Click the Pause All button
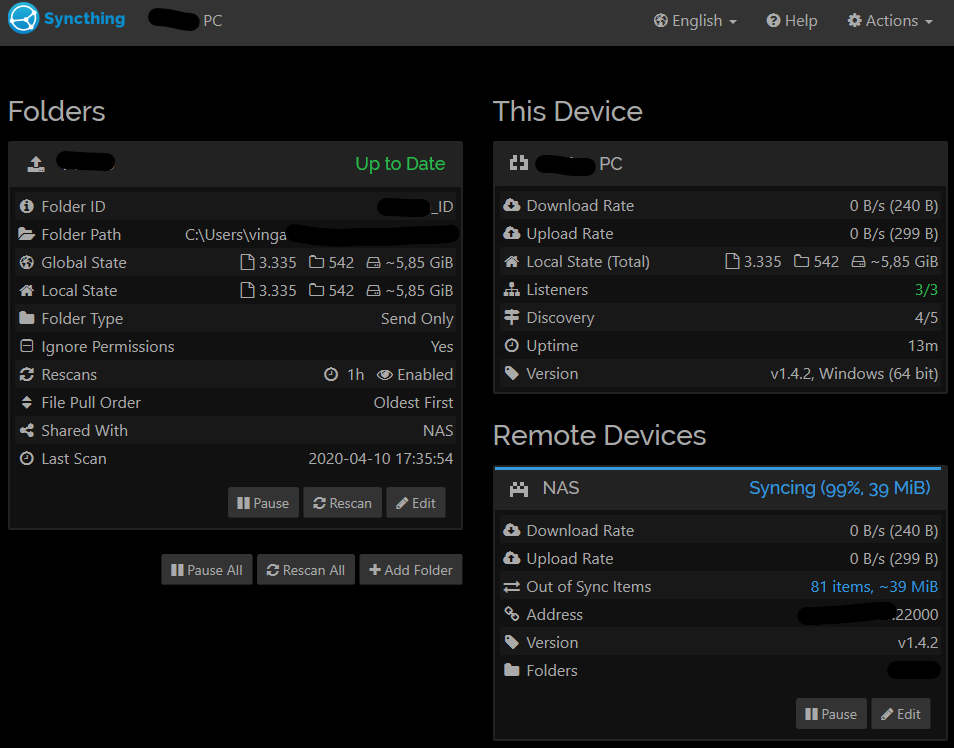The width and height of the screenshot is (954, 748). point(207,570)
